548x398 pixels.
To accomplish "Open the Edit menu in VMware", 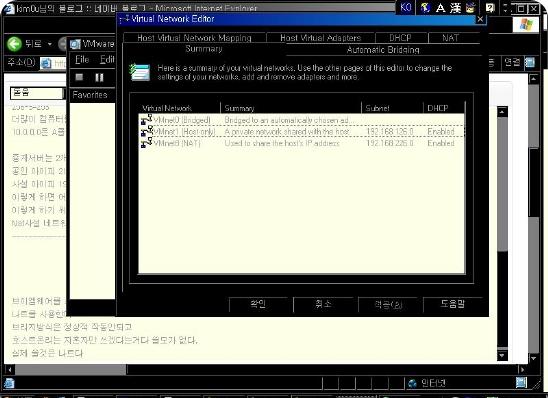I will pos(107,60).
